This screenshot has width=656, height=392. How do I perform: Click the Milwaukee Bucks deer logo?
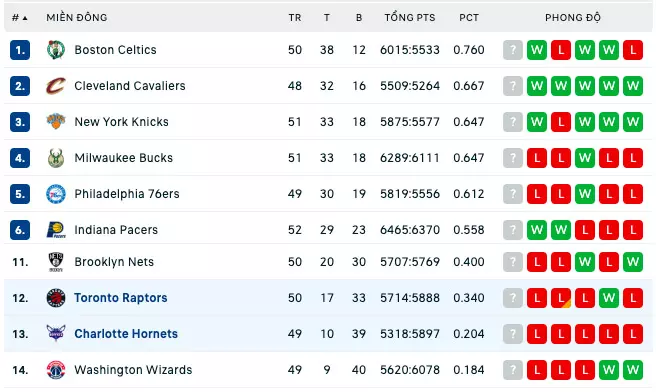[x=56, y=158]
